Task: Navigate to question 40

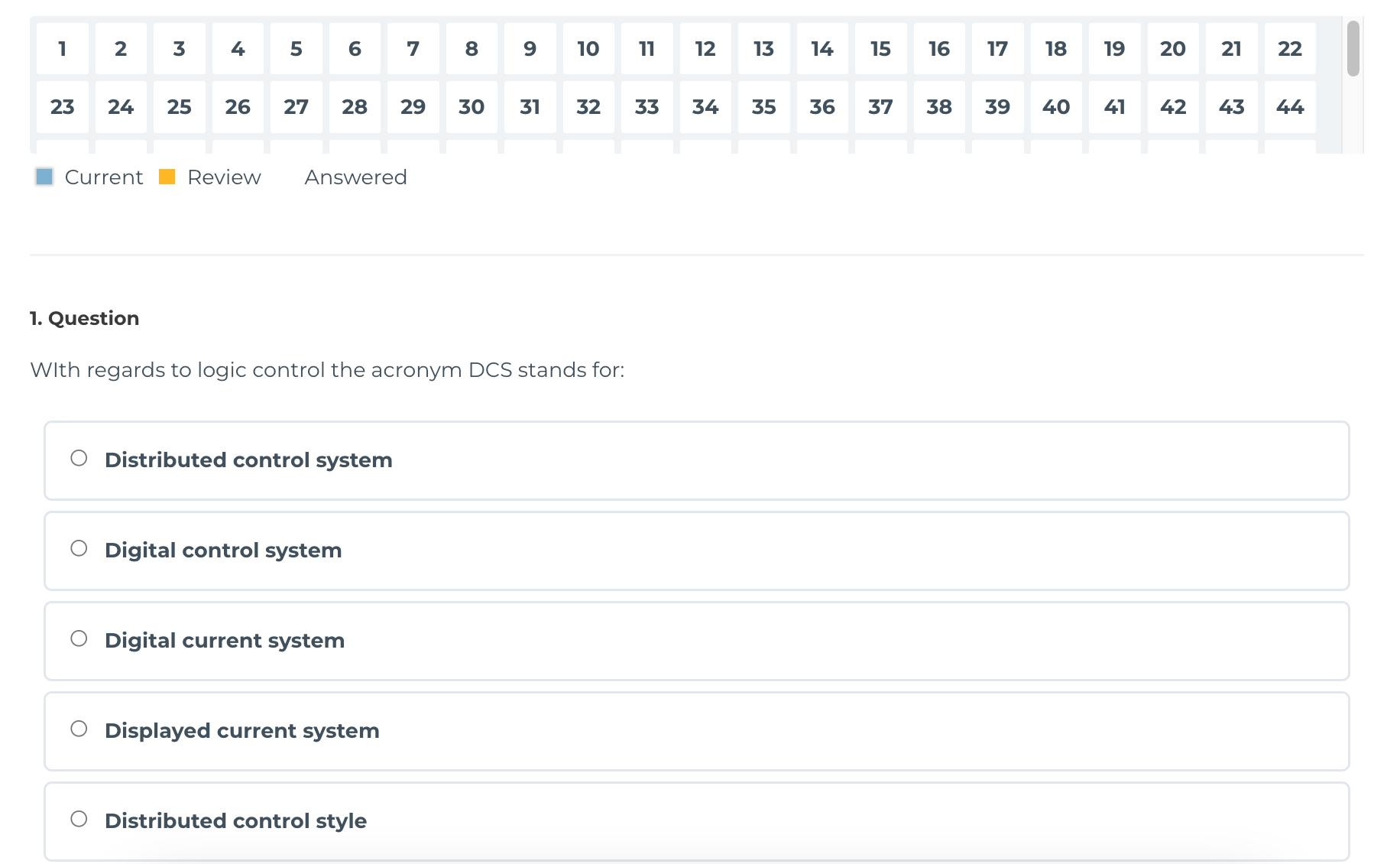Action: pyautogui.click(x=1056, y=107)
